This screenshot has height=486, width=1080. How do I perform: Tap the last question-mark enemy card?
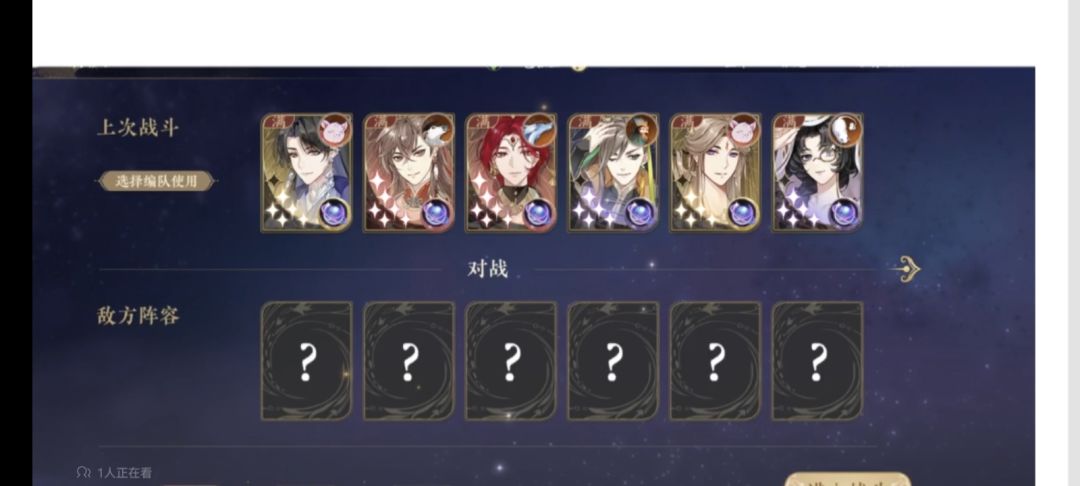(x=818, y=361)
